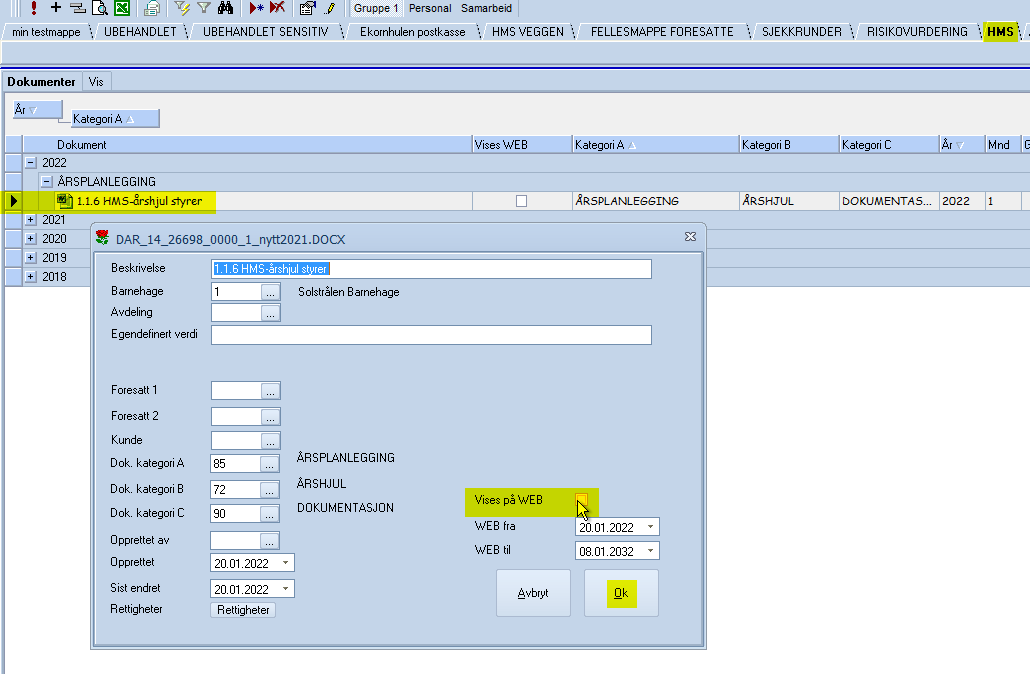Browse Foresatt 1 with the ellipsis button
The height and width of the screenshot is (674, 1030).
click(x=270, y=391)
